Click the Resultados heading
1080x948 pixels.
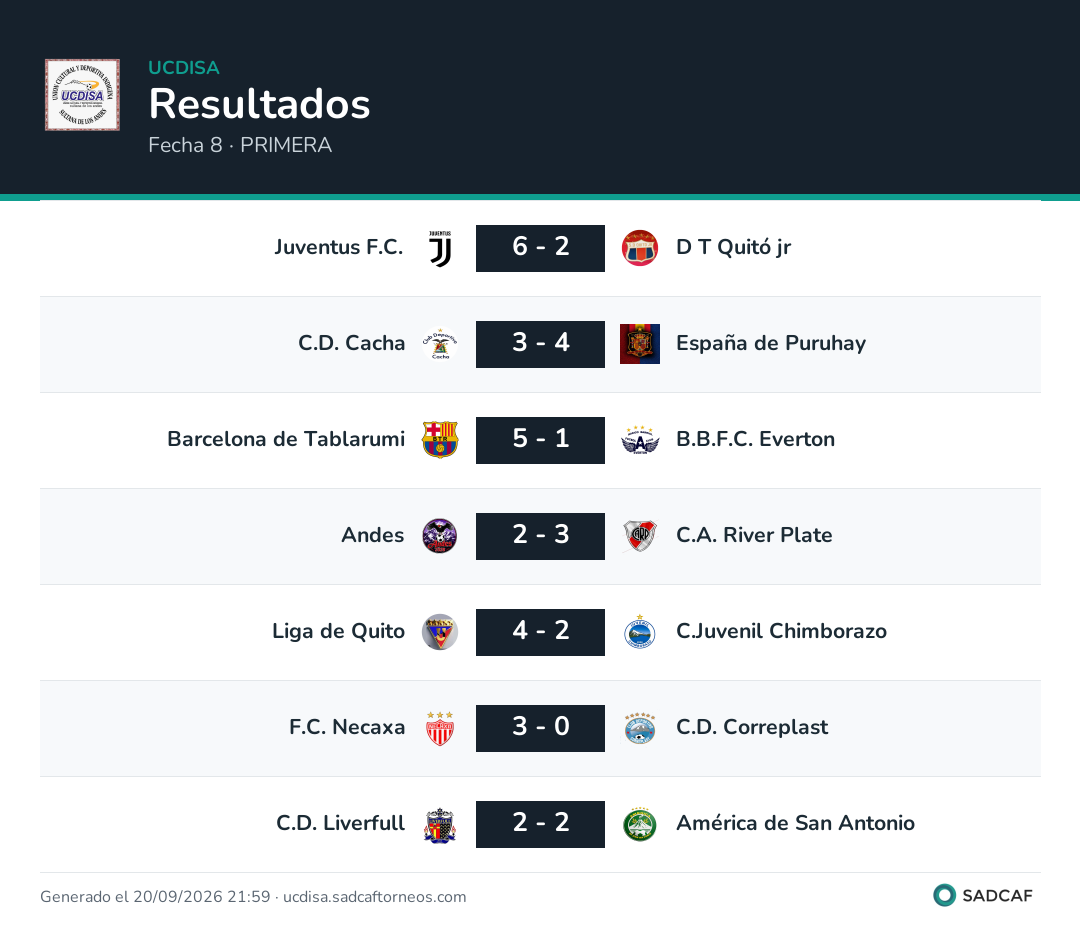pyautogui.click(x=260, y=104)
